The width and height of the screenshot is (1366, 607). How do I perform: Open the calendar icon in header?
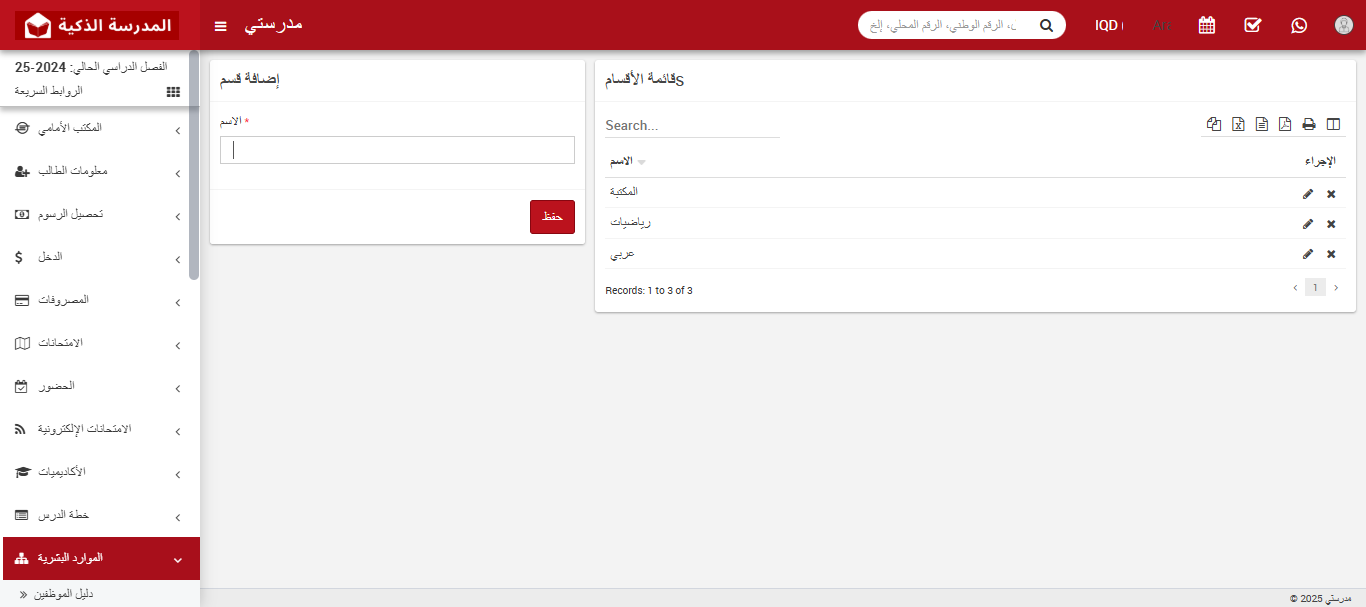(1207, 25)
